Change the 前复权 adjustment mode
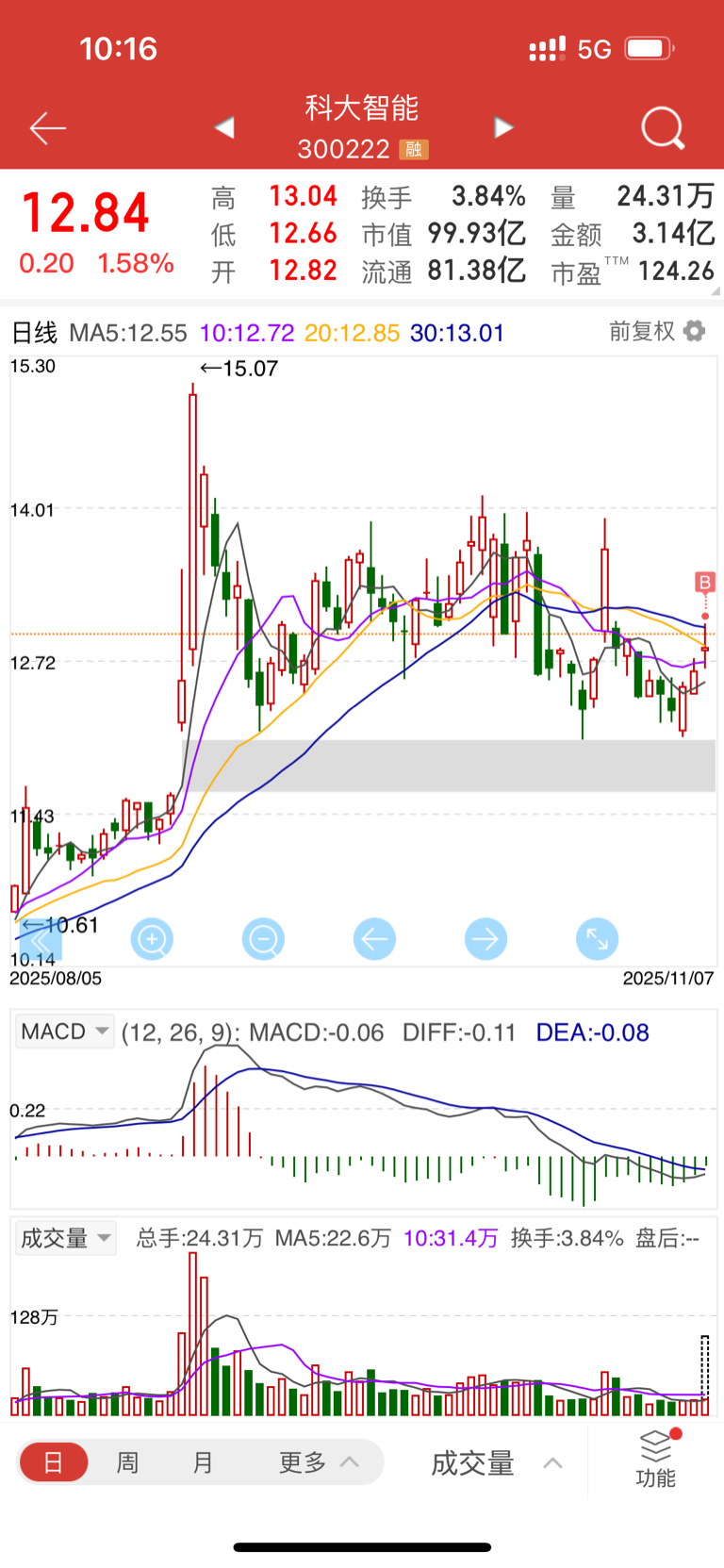The height and width of the screenshot is (1568, 724). [642, 331]
